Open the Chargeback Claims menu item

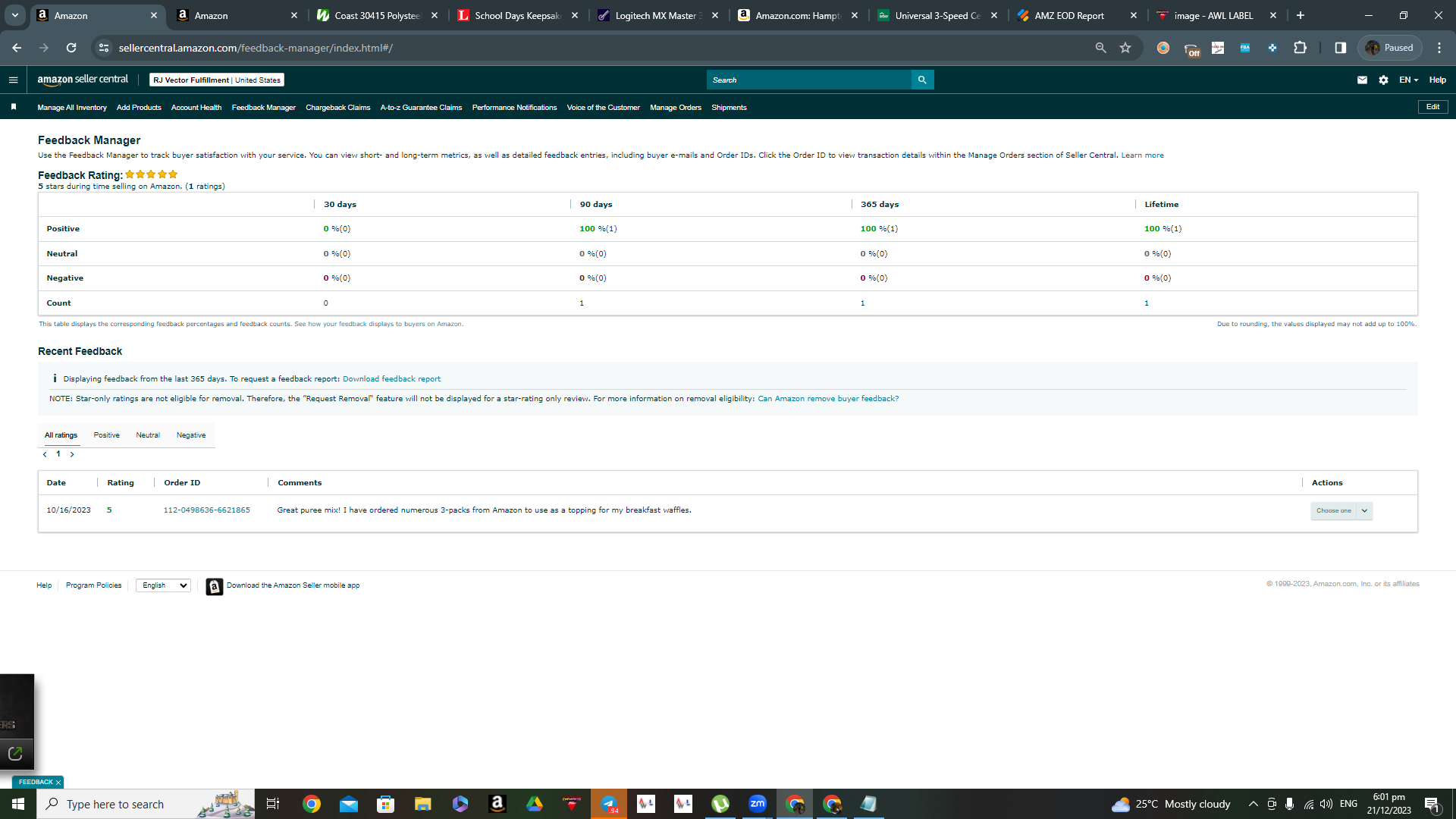point(338,107)
